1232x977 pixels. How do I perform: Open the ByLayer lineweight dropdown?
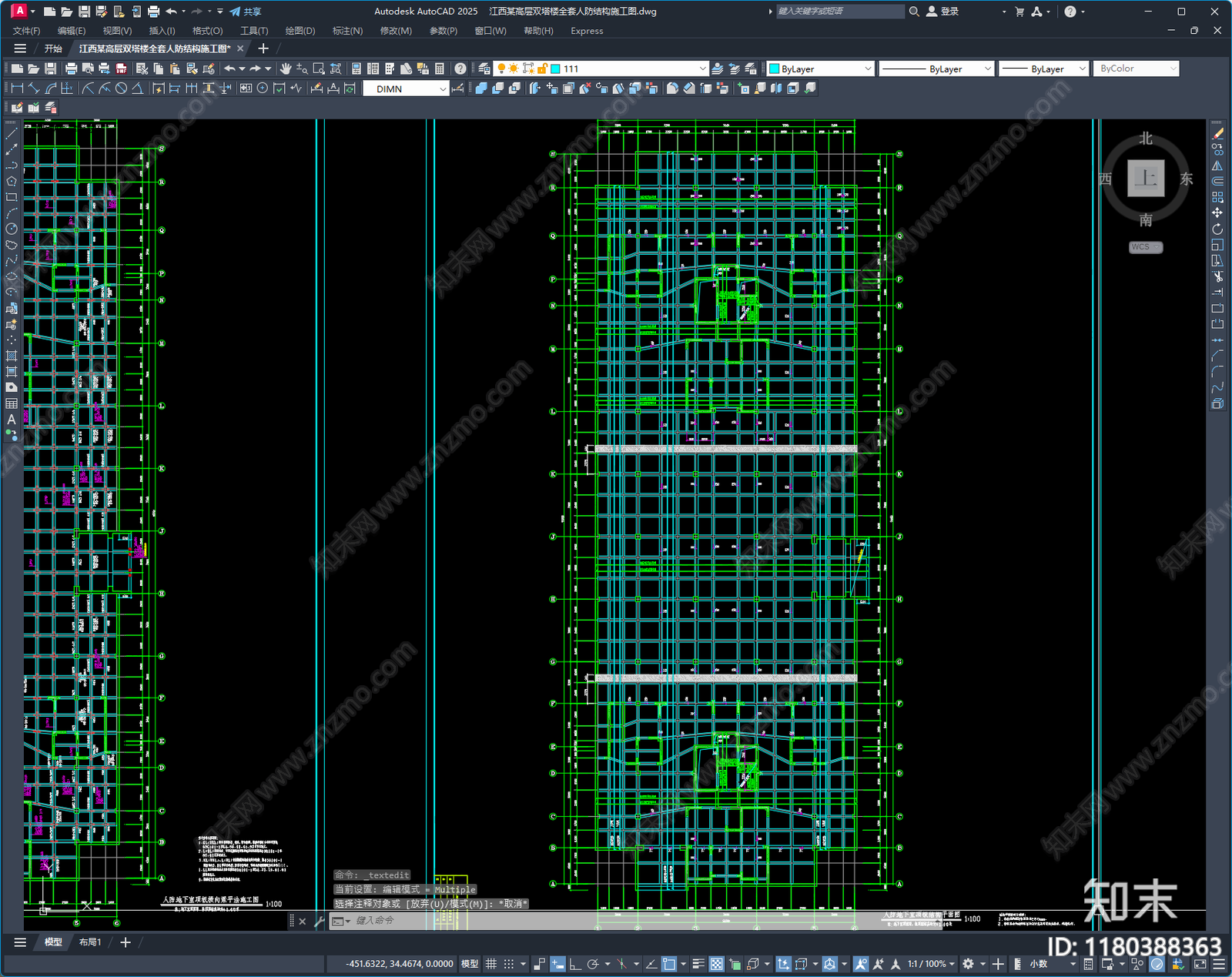(1082, 69)
